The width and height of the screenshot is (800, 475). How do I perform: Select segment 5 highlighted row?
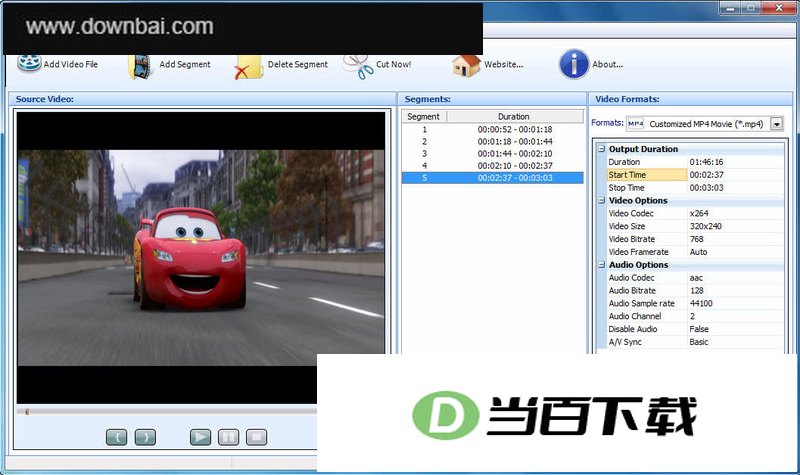(492, 178)
